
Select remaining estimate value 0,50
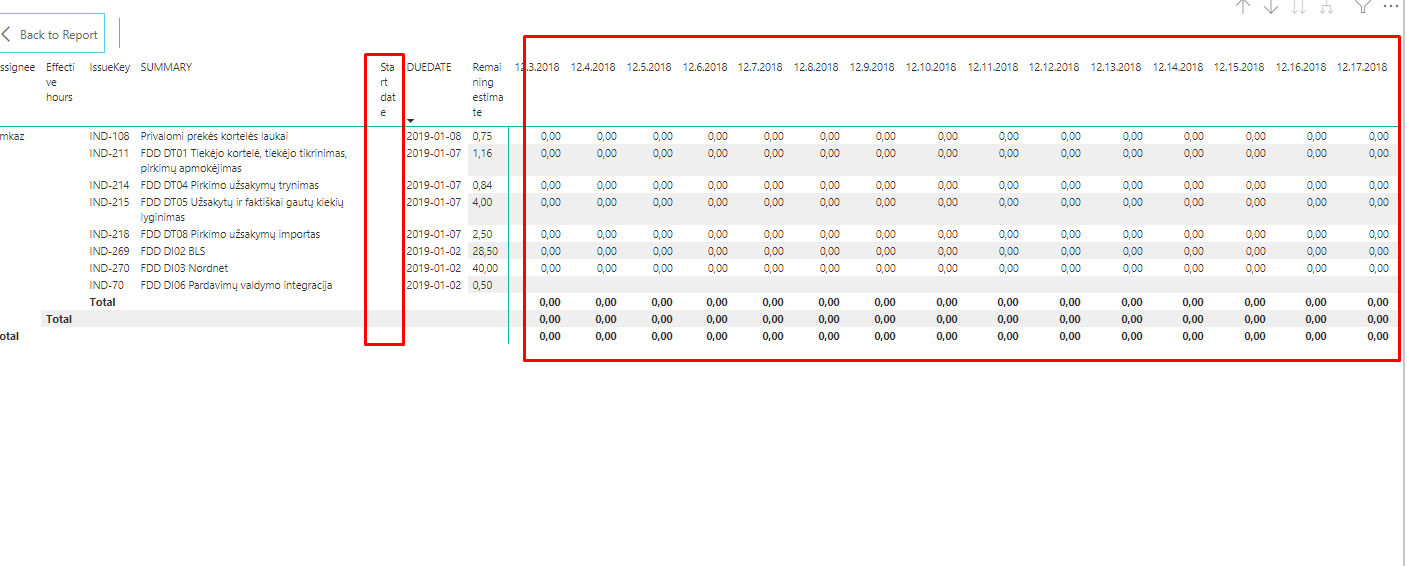pyautogui.click(x=483, y=285)
